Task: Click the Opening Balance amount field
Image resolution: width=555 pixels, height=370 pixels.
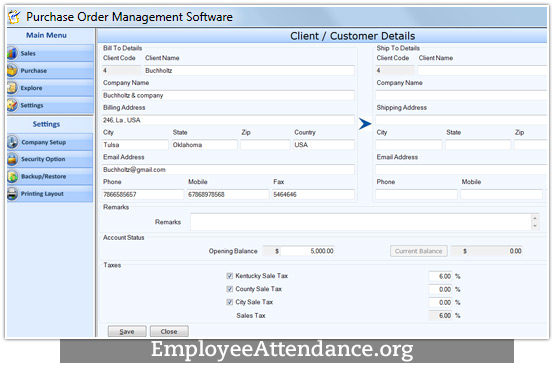Action: pos(308,251)
